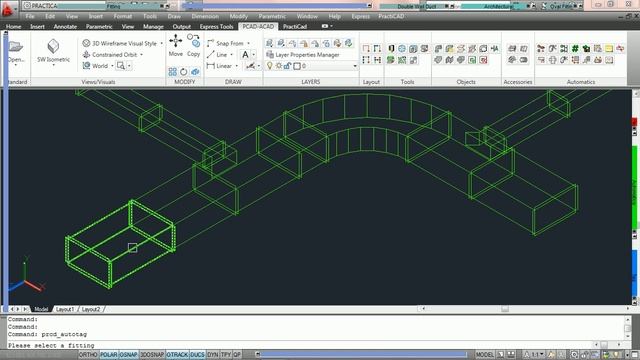Click the layer color square swatch
This screenshot has width=640, height=360.
pos(297,66)
